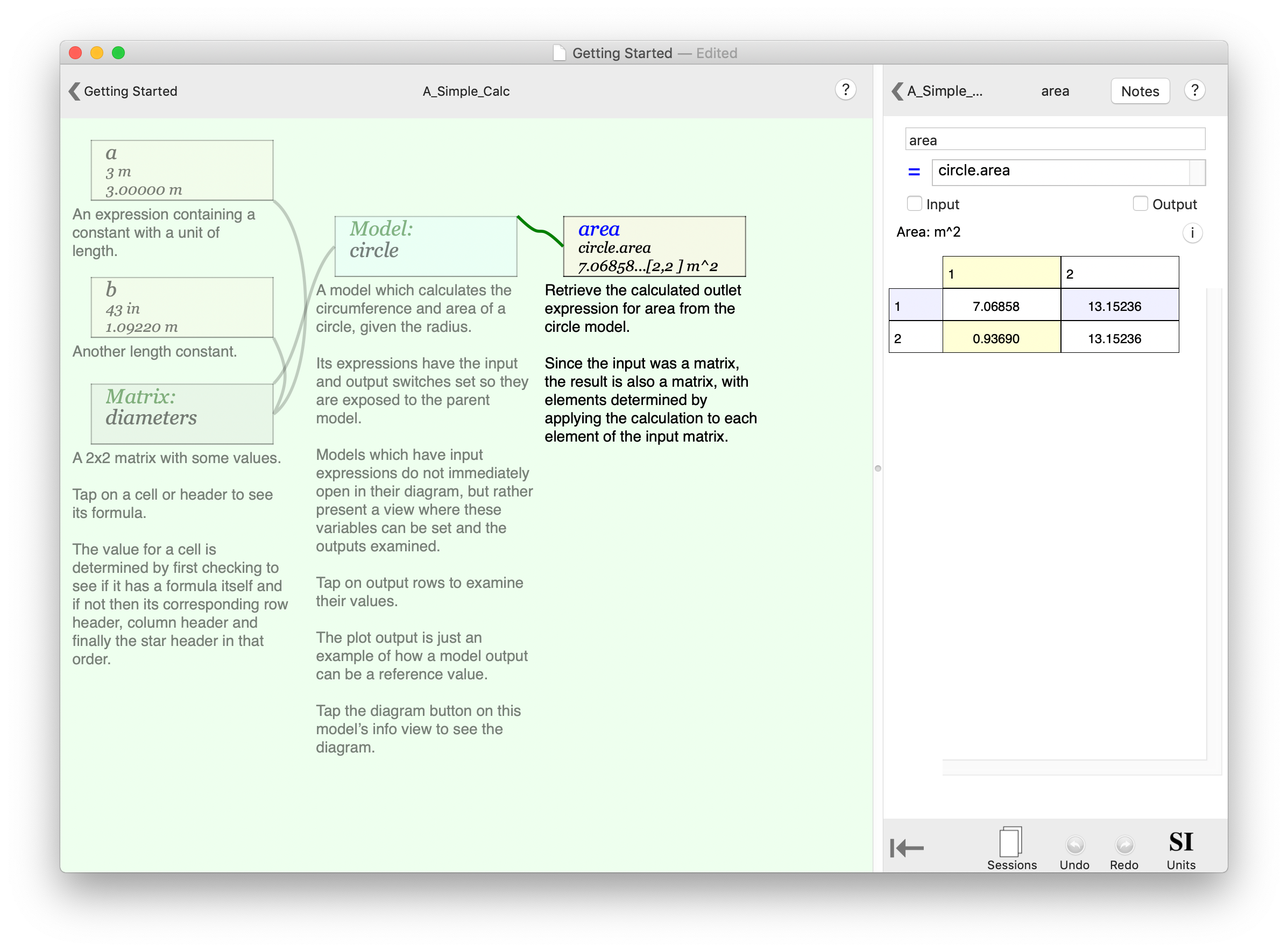Click the matrix vertical scrollbar
The height and width of the screenshot is (952, 1288).
1214,524
